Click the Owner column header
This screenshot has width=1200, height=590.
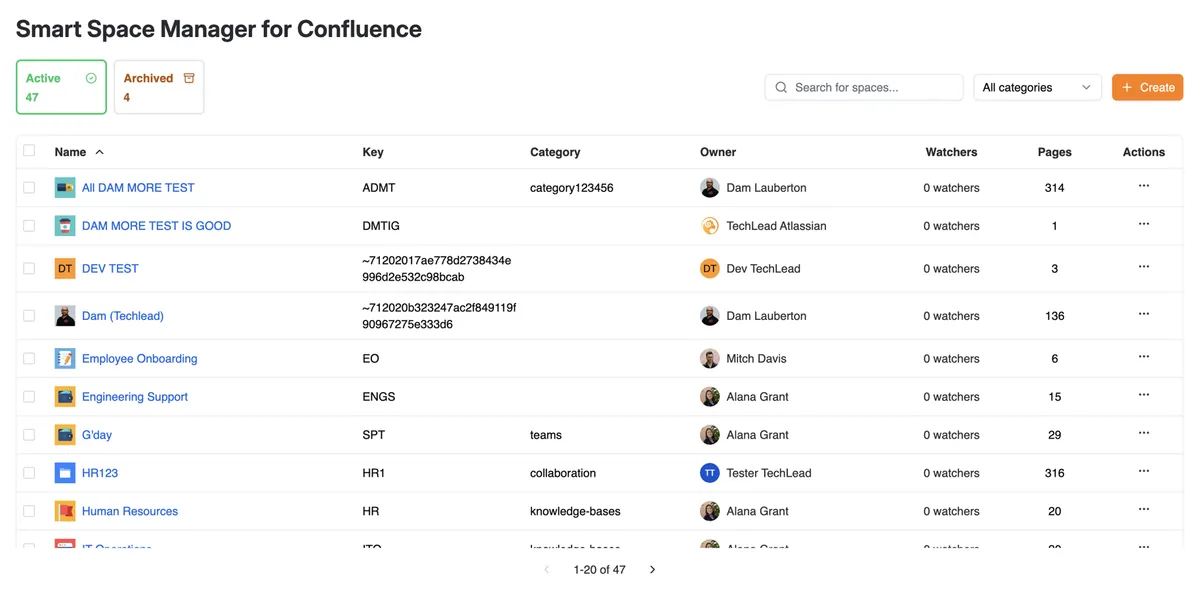tap(718, 152)
